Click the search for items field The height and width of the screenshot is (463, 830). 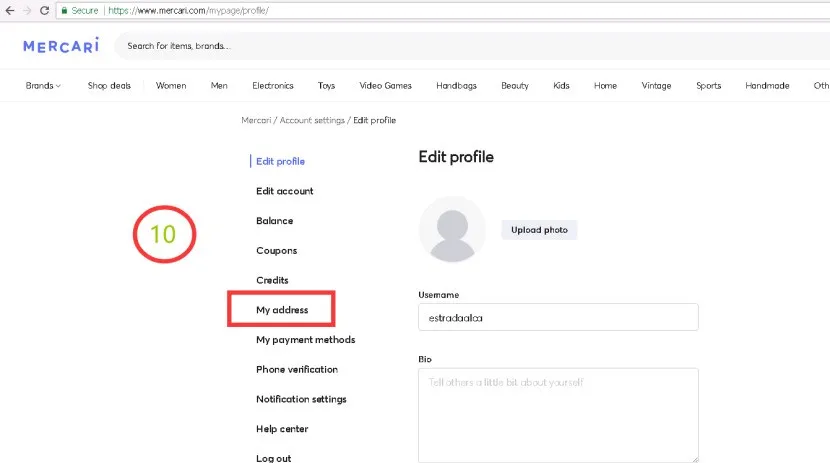pyautogui.click(x=471, y=46)
